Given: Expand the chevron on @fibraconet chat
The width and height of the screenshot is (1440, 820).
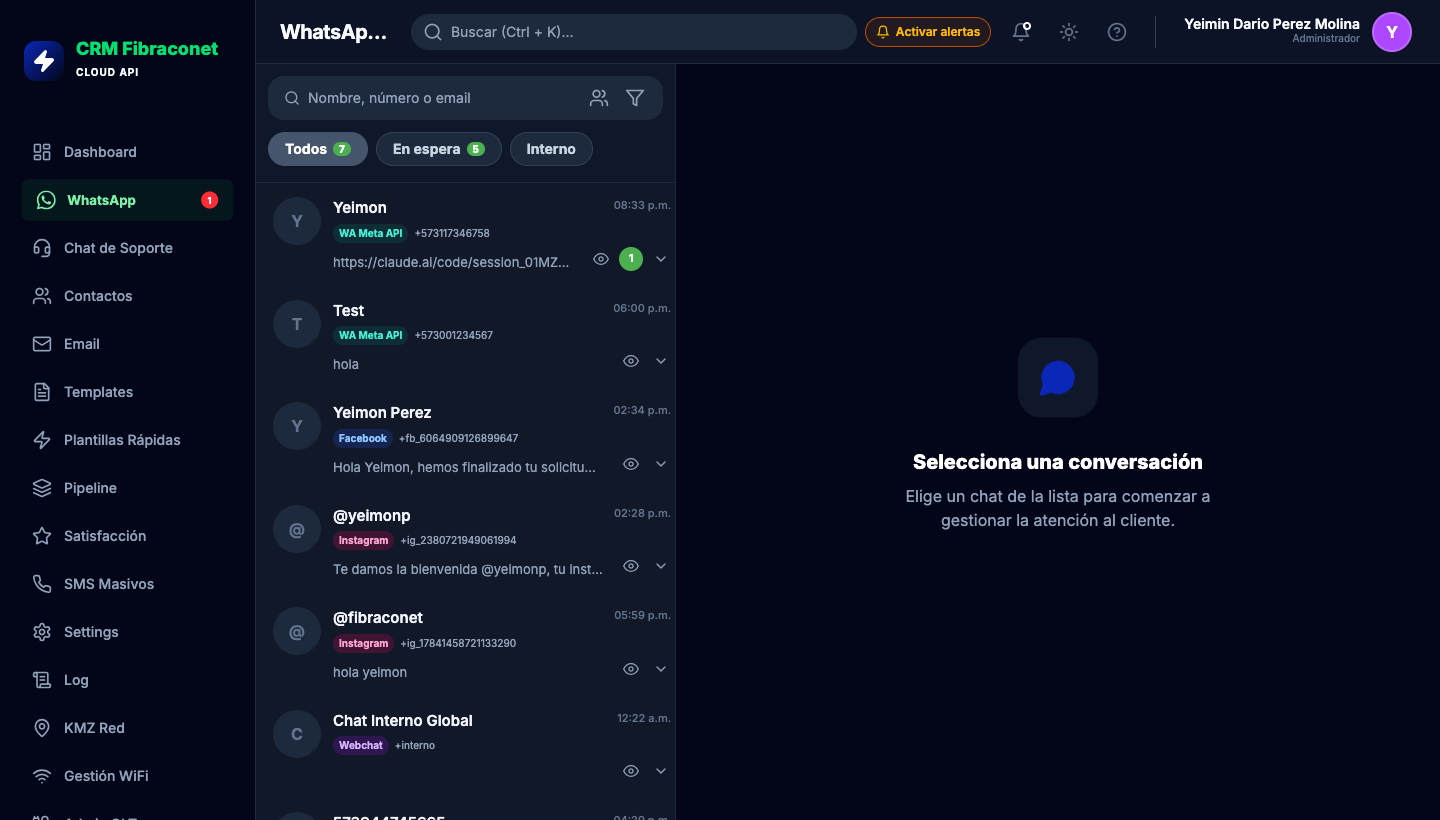Looking at the screenshot, I should point(661,669).
